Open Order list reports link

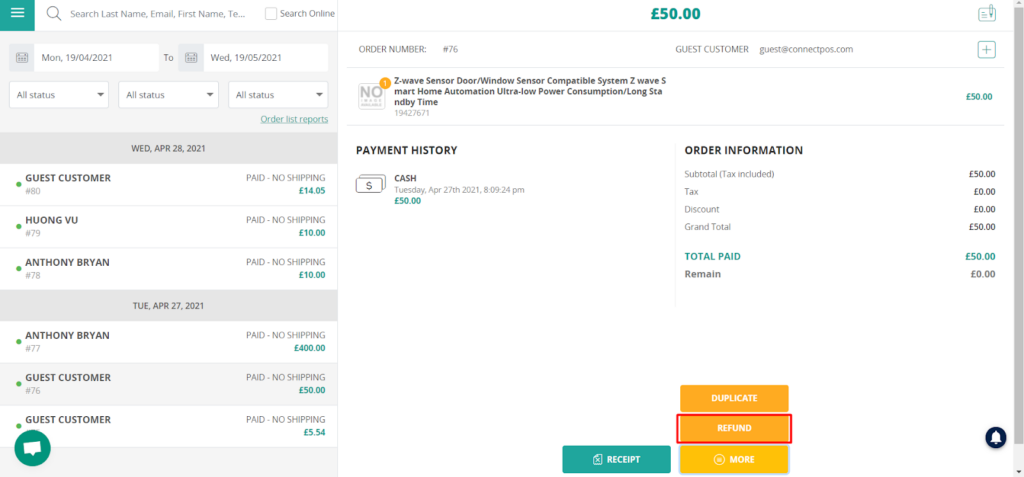click(x=293, y=119)
